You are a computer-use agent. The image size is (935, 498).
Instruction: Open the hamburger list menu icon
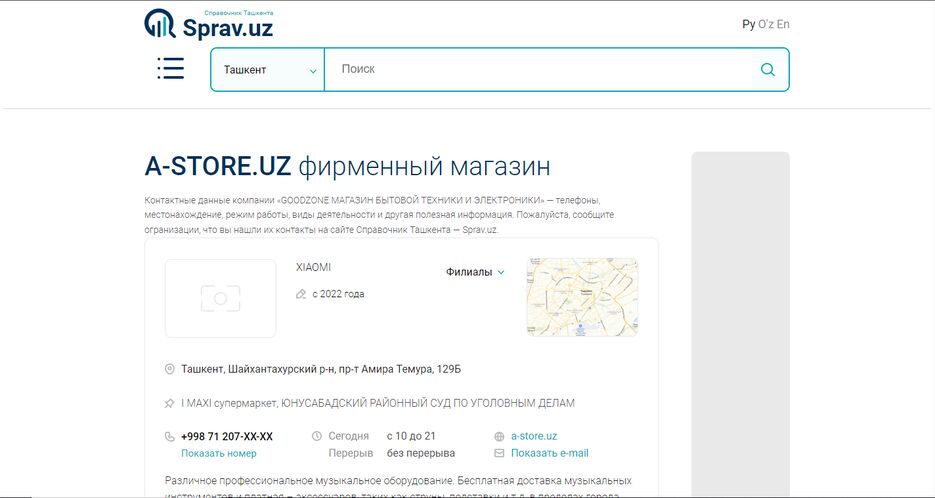(171, 69)
